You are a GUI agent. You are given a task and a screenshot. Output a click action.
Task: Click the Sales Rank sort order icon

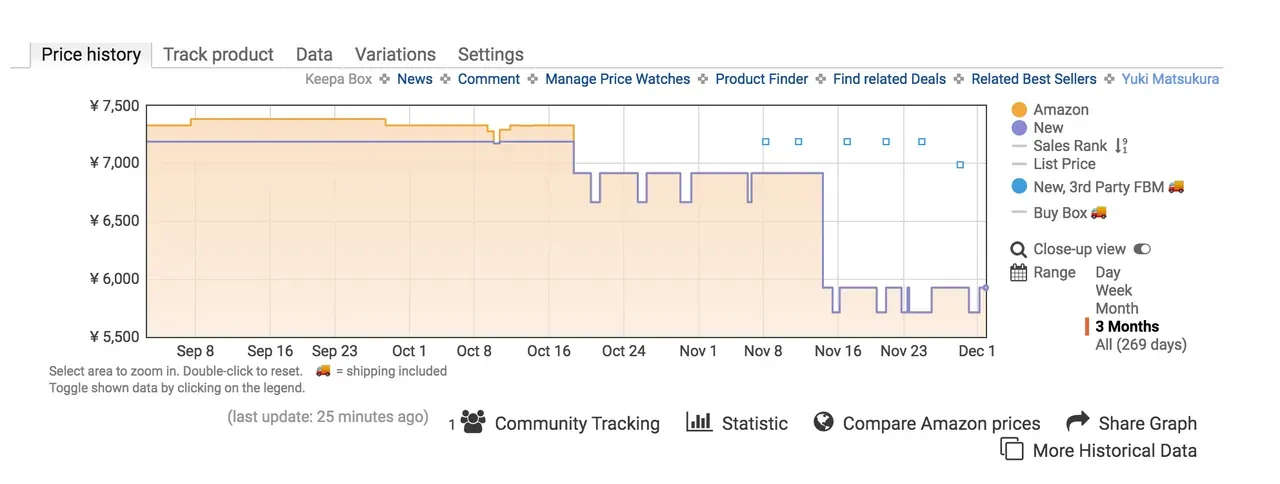pyautogui.click(x=1121, y=146)
